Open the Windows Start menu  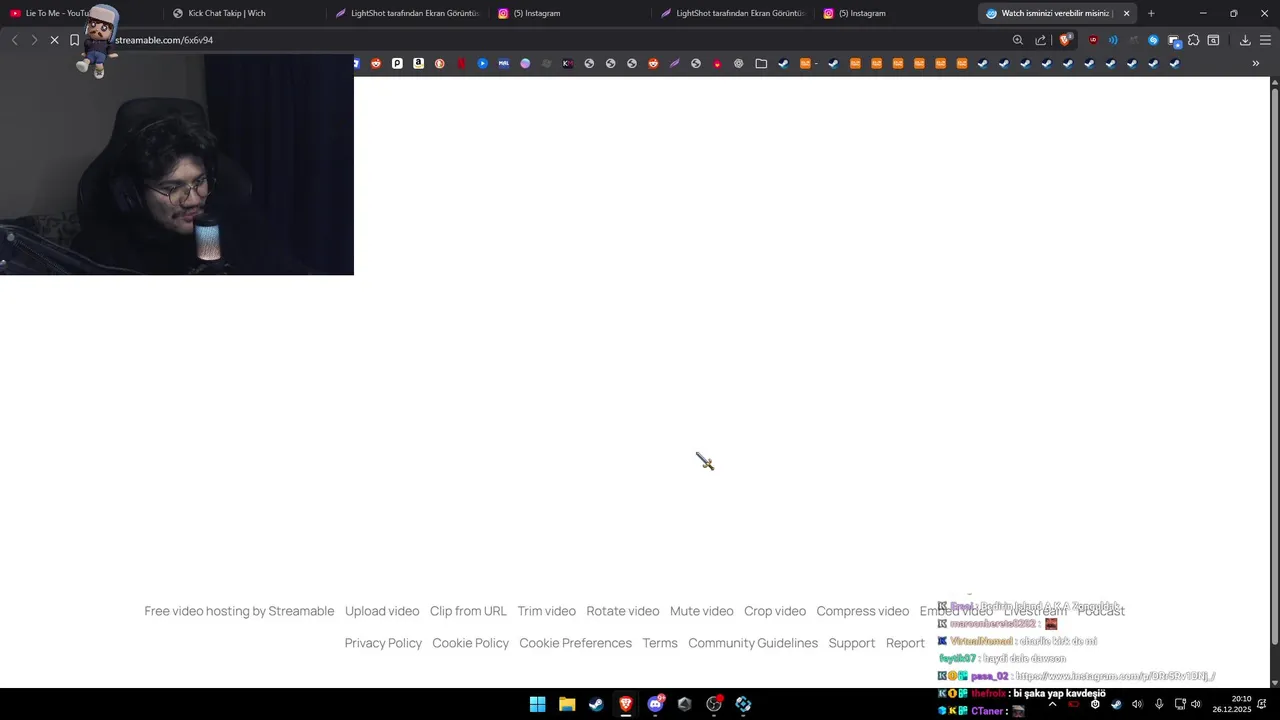click(537, 704)
